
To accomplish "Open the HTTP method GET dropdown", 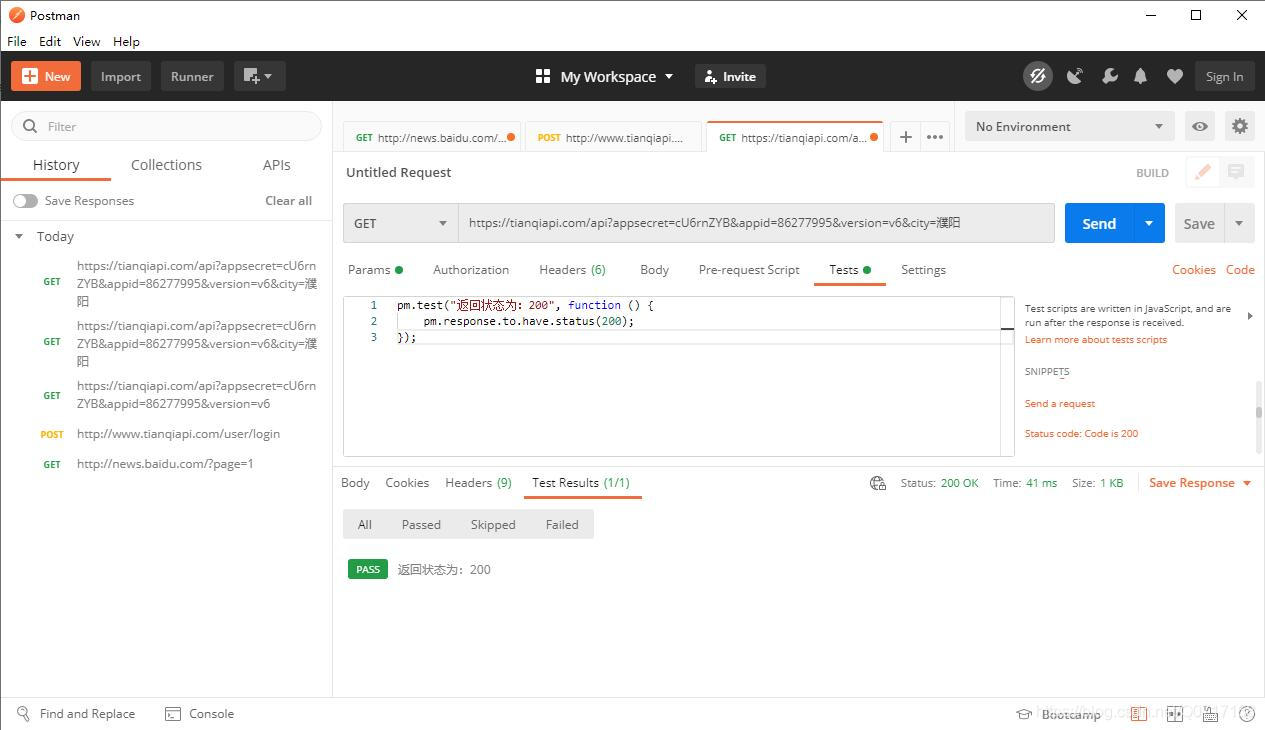I will click(401, 223).
